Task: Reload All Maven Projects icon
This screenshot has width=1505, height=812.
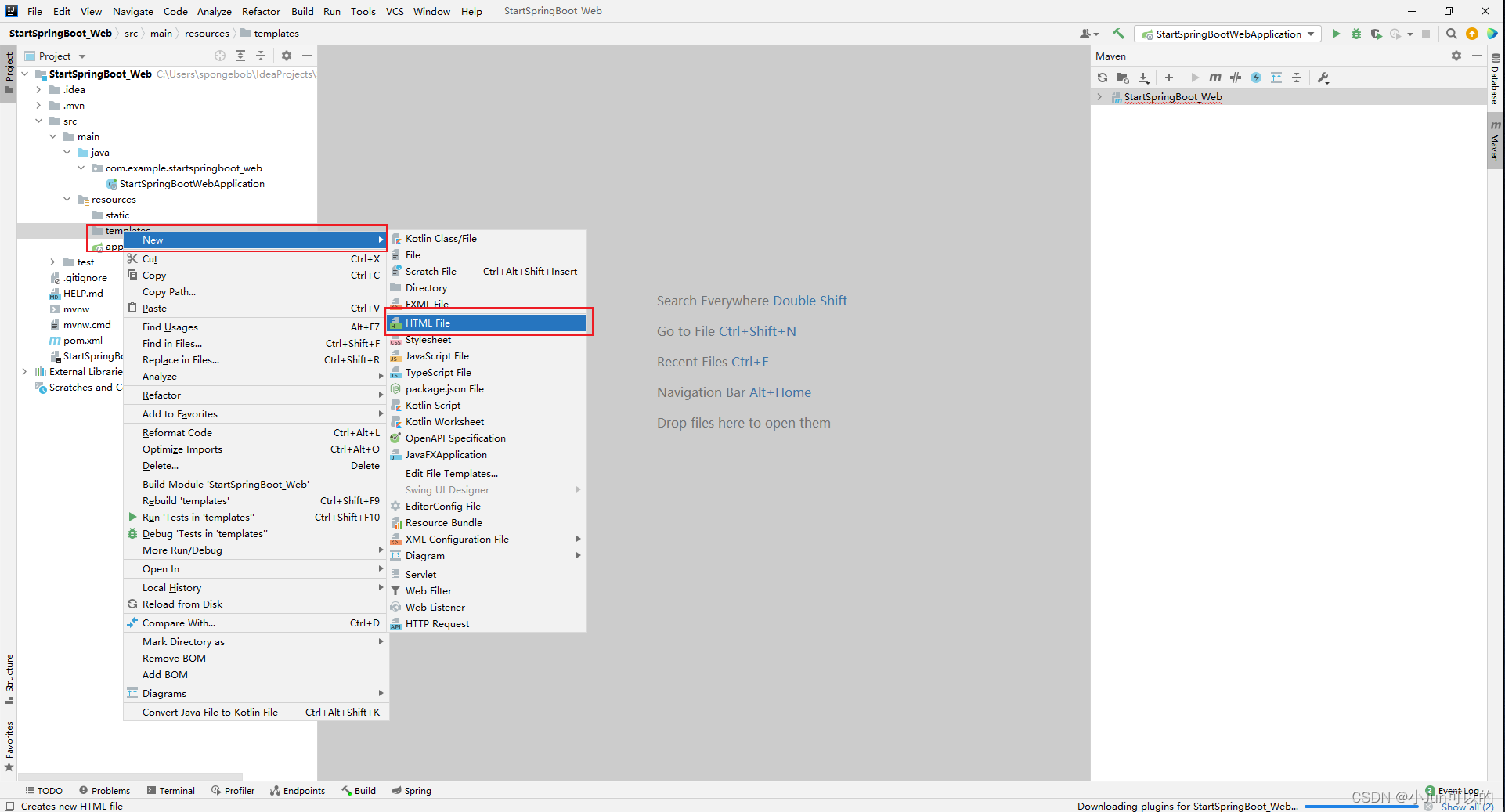Action: (1103, 78)
